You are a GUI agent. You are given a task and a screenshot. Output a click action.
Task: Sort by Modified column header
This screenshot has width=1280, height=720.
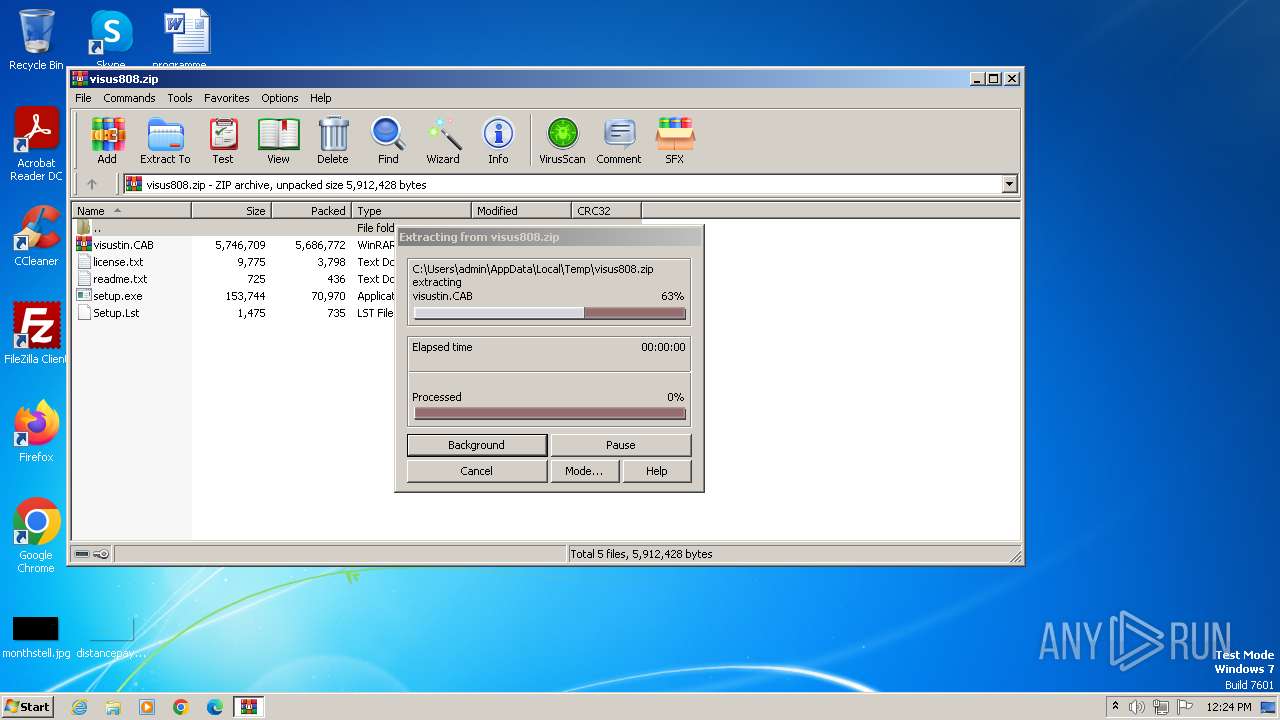(522, 211)
